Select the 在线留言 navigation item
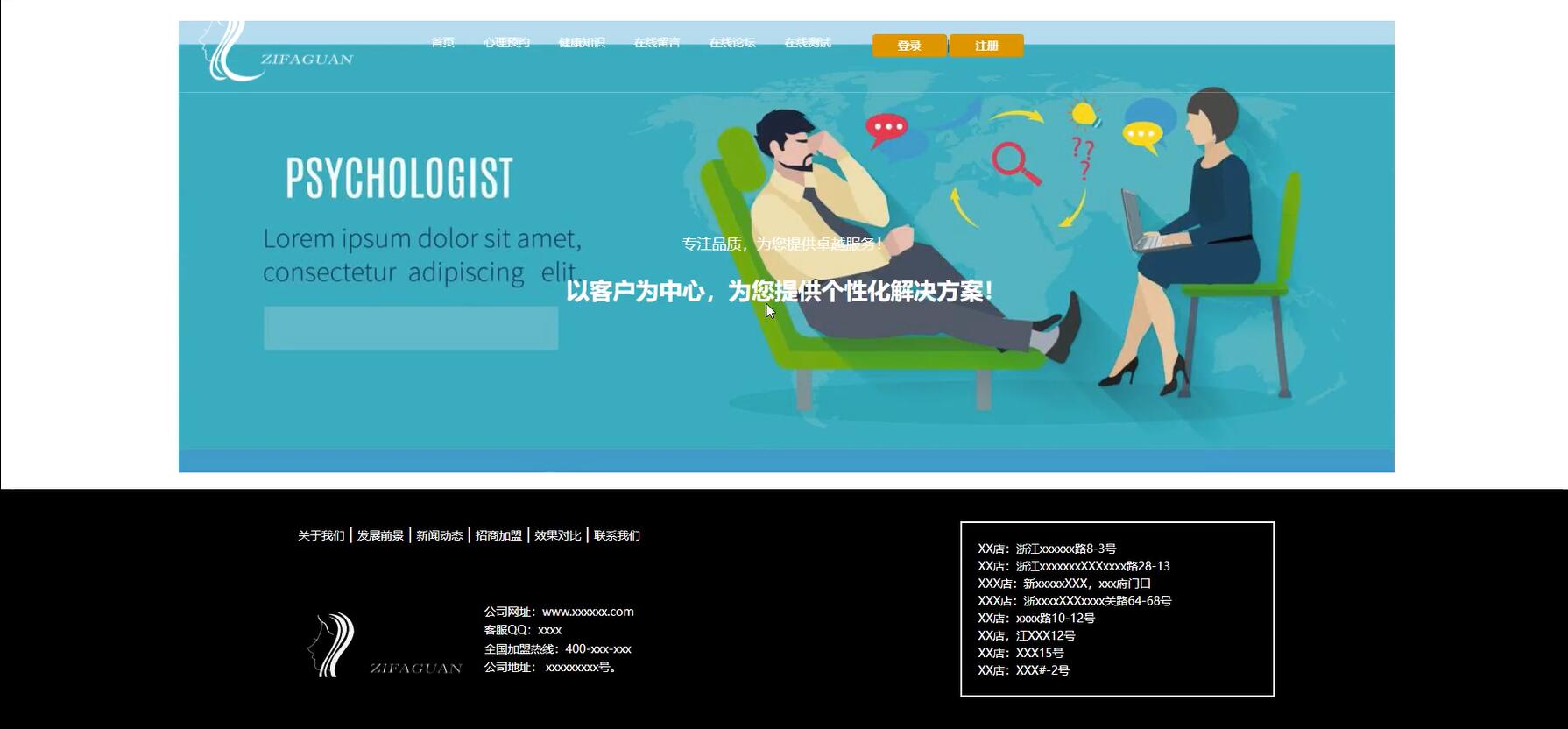 point(657,42)
